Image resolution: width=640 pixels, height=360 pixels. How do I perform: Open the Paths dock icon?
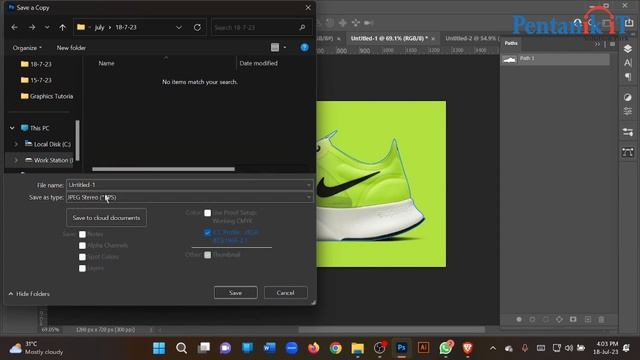(628, 152)
